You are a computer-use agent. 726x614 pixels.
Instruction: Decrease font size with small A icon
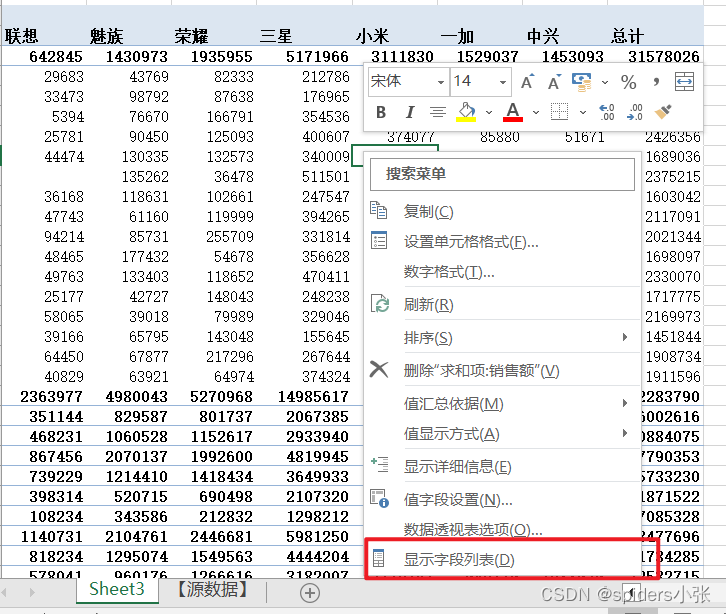pos(554,82)
